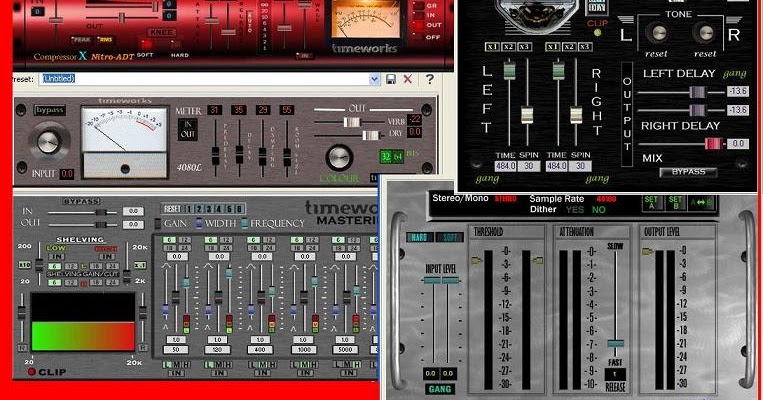Click the BYPASS button on the mastering EQ
Screen dimensions: 763x400
[x=81, y=201]
